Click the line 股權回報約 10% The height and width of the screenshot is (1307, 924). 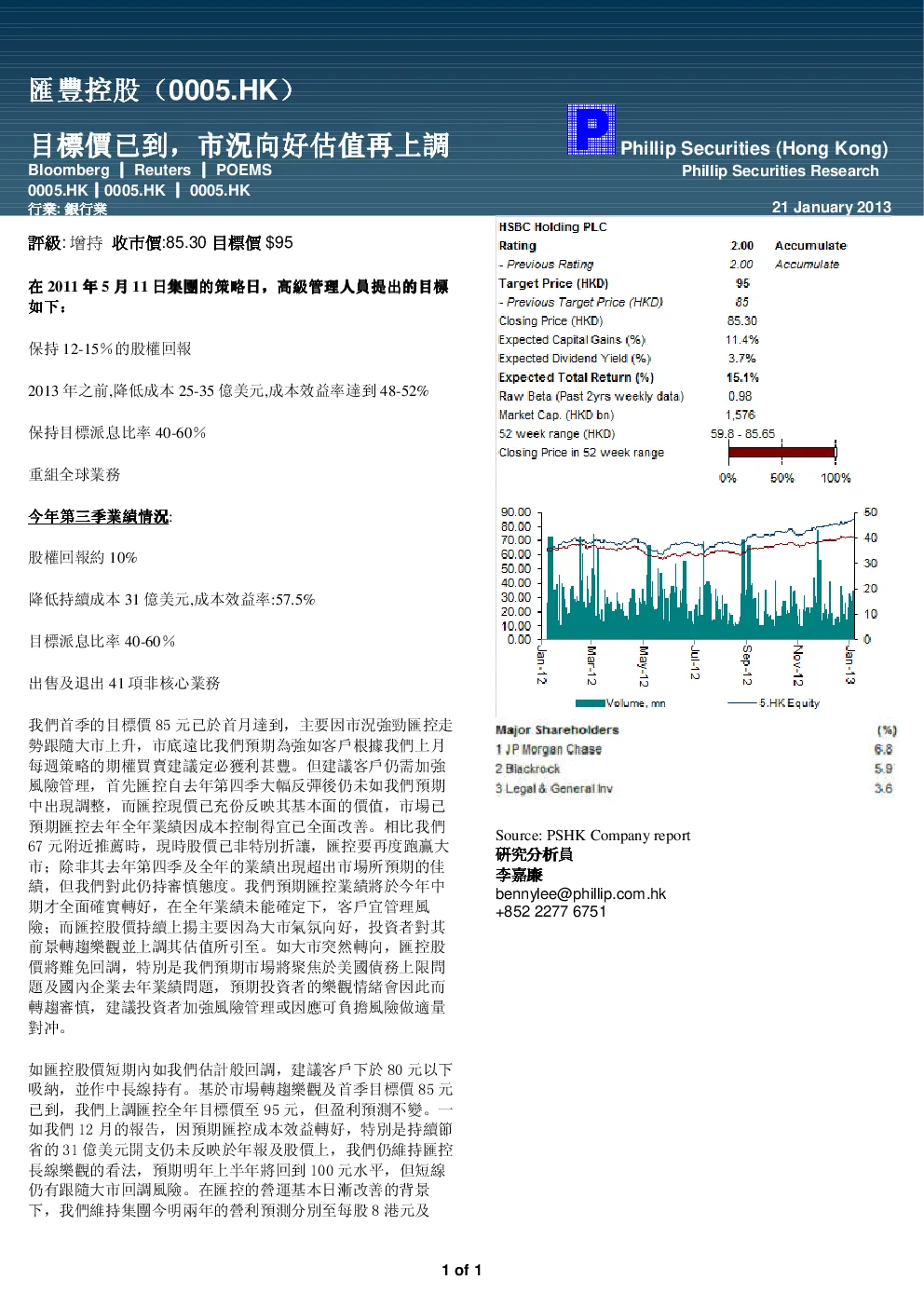pyautogui.click(x=83, y=557)
